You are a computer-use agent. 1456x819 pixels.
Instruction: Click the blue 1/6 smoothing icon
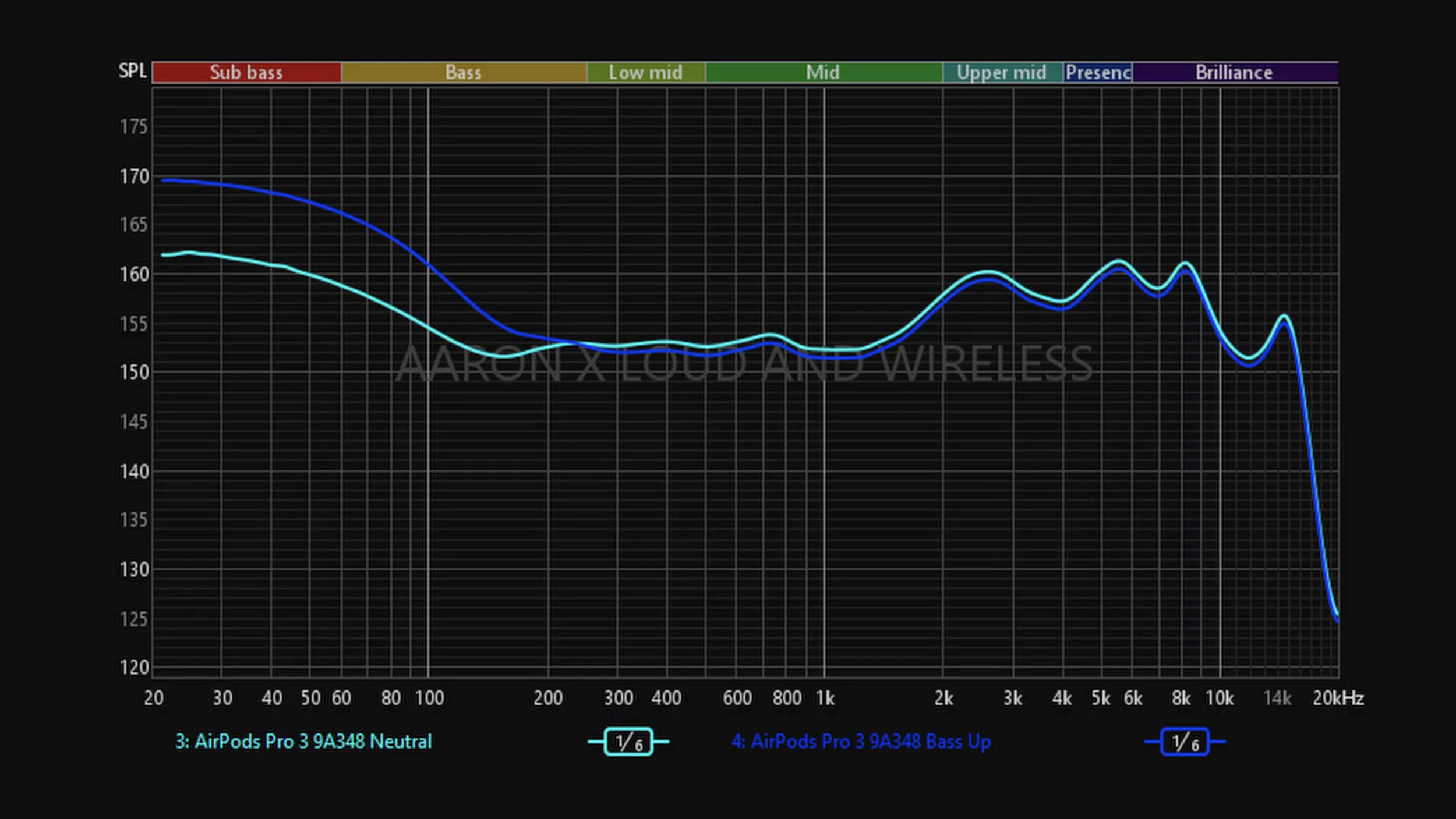pyautogui.click(x=1185, y=742)
